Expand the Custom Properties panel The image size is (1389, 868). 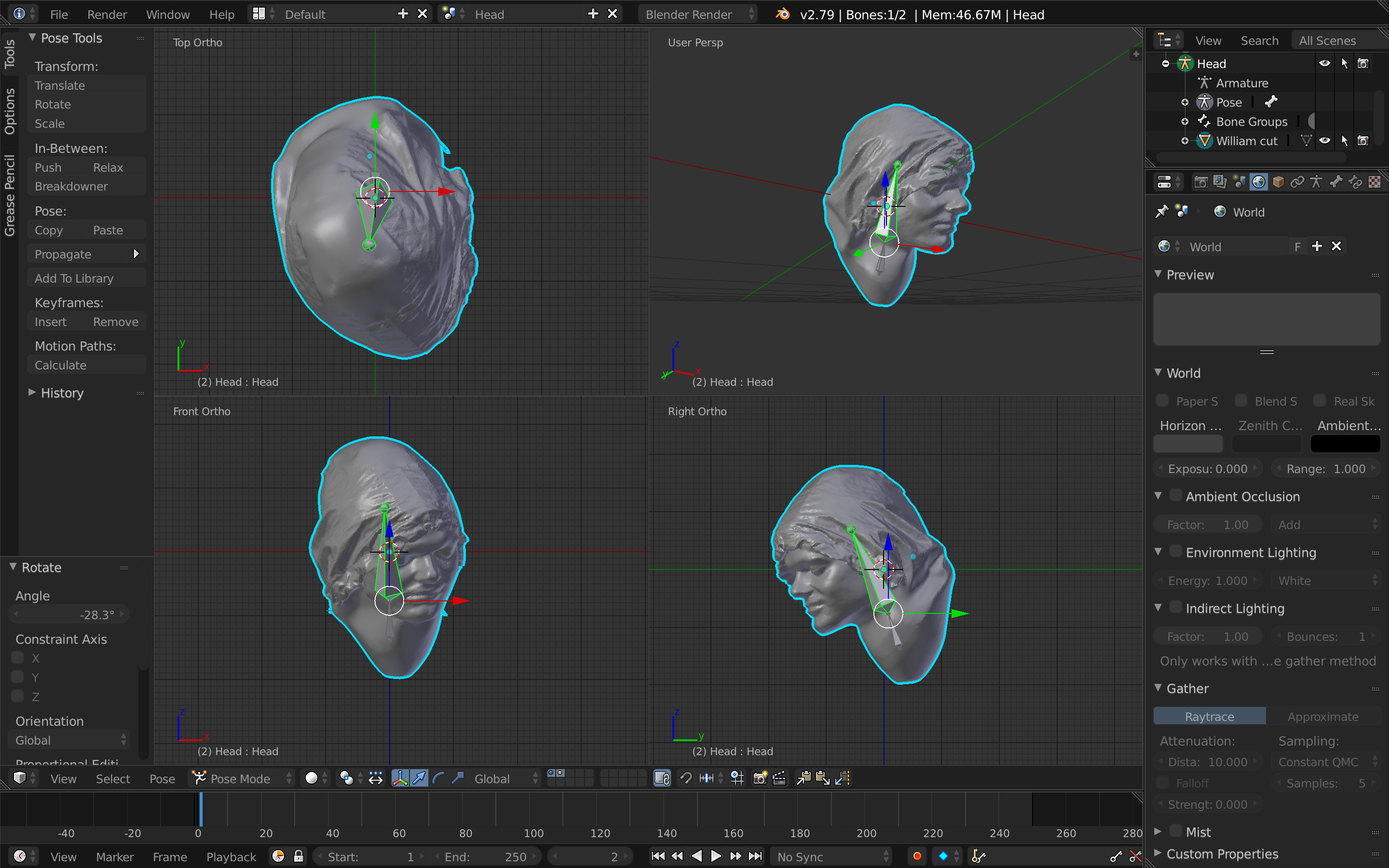point(1158,853)
